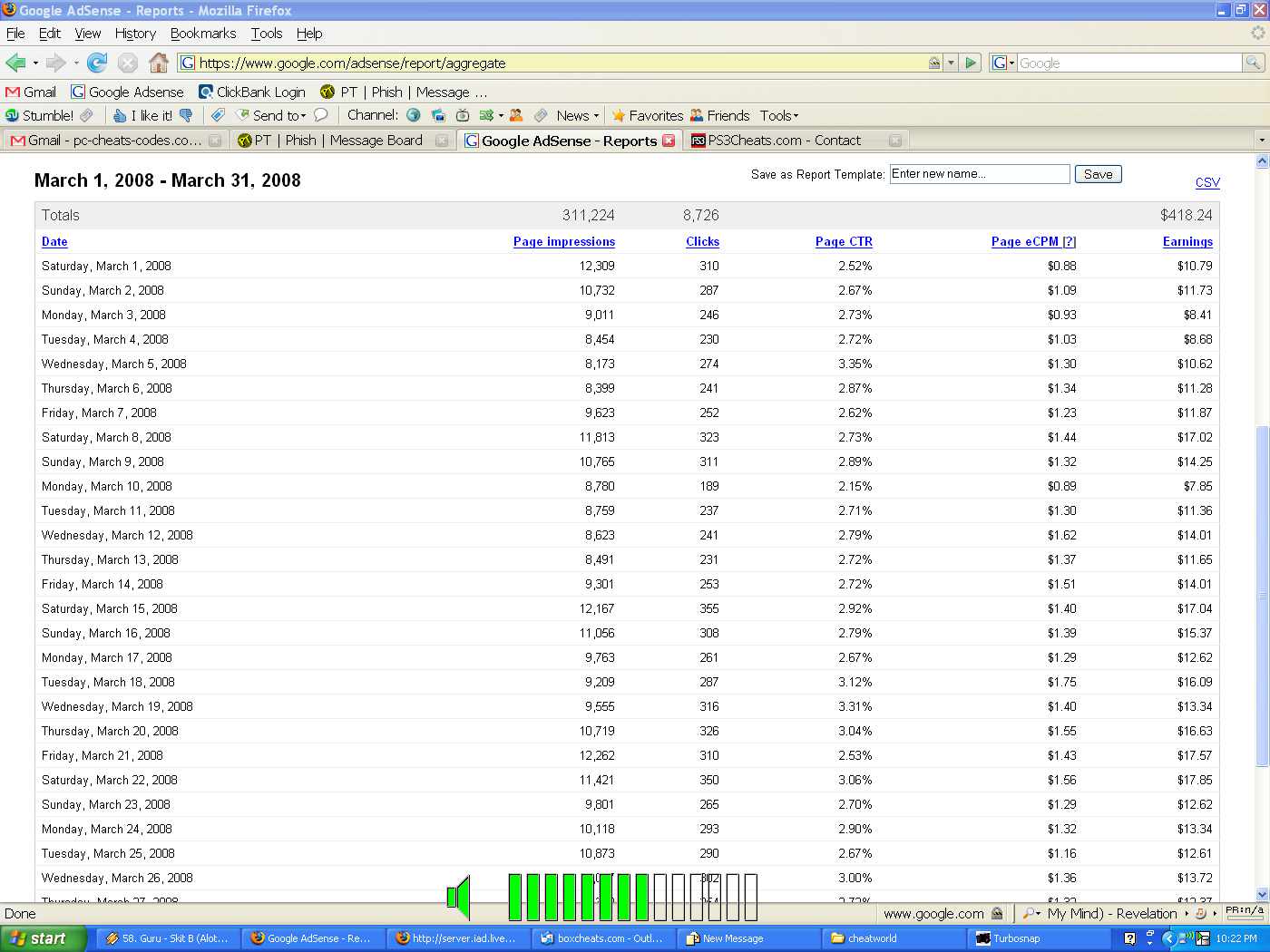Switch to the Gmail - pc-cheats-codes tab
This screenshot has width=1270, height=952.
pos(116,141)
